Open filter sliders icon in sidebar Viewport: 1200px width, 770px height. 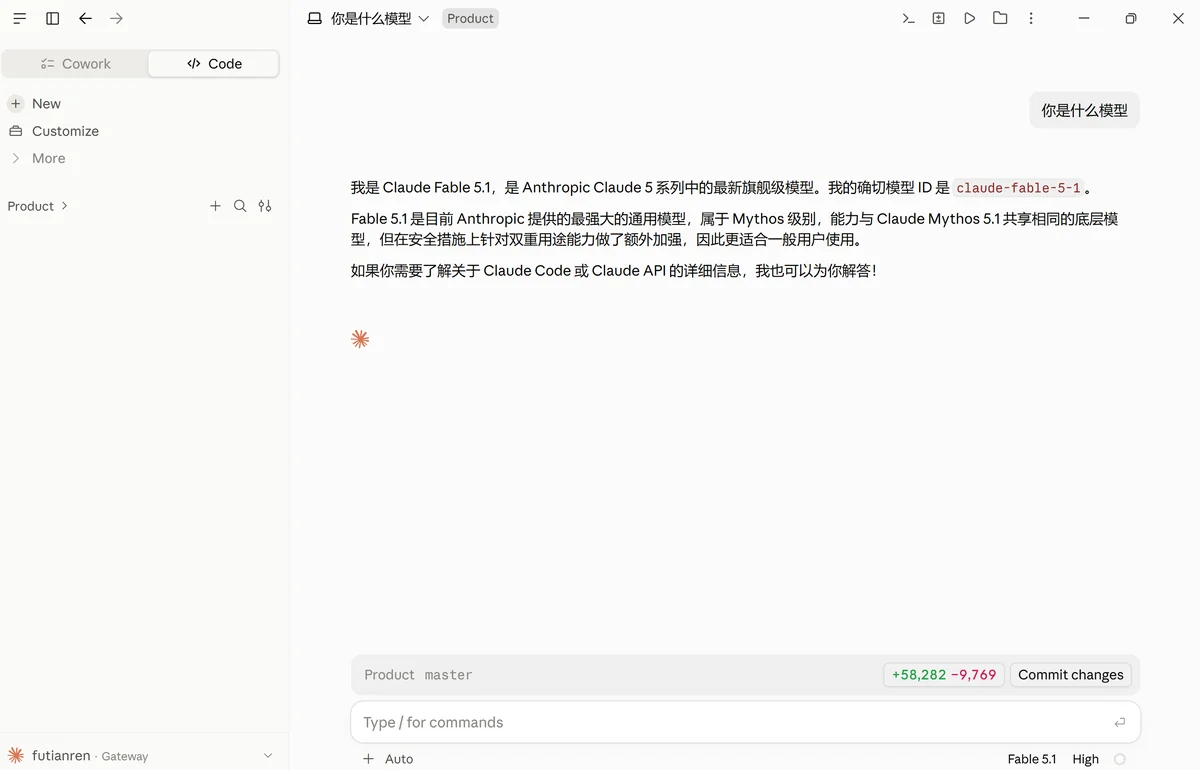click(265, 206)
